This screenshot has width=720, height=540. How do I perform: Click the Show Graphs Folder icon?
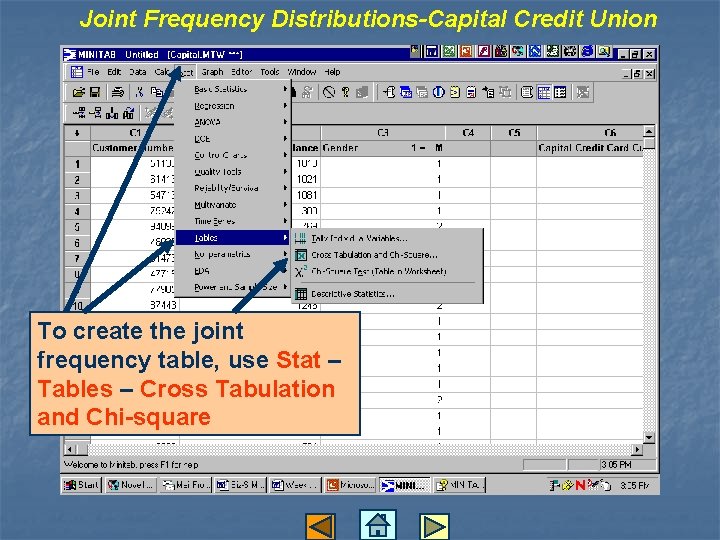(x=422, y=92)
